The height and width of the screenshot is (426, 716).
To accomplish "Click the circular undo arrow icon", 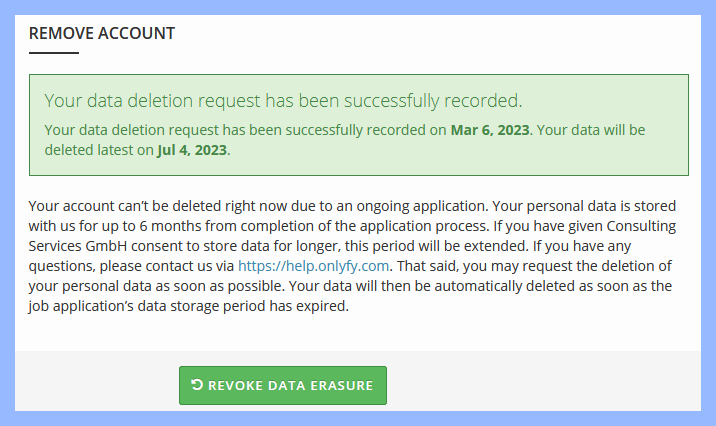I will point(196,385).
